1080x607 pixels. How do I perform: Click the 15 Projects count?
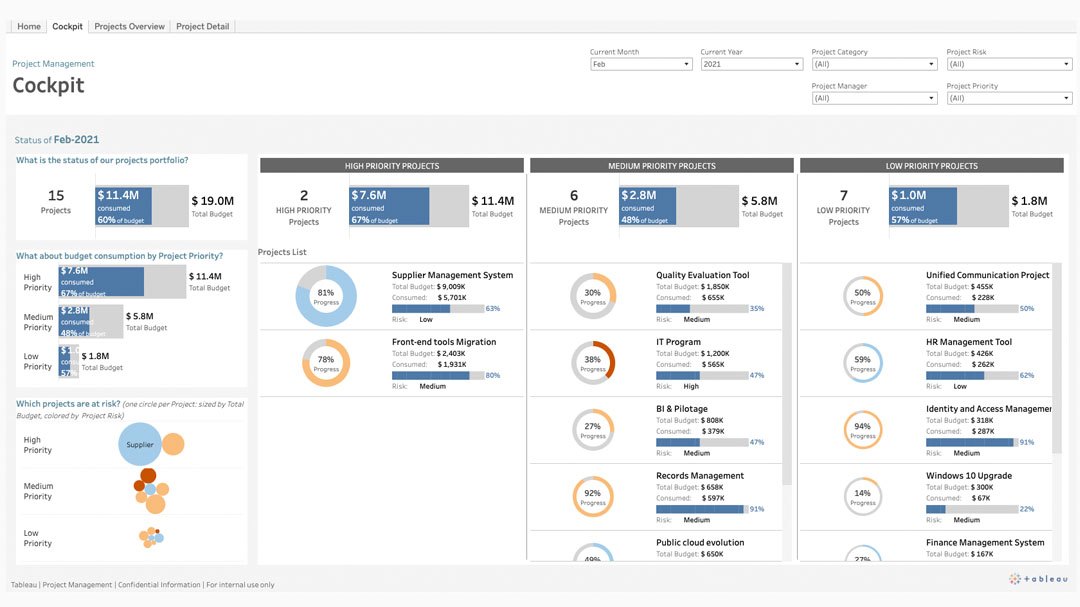click(56, 201)
